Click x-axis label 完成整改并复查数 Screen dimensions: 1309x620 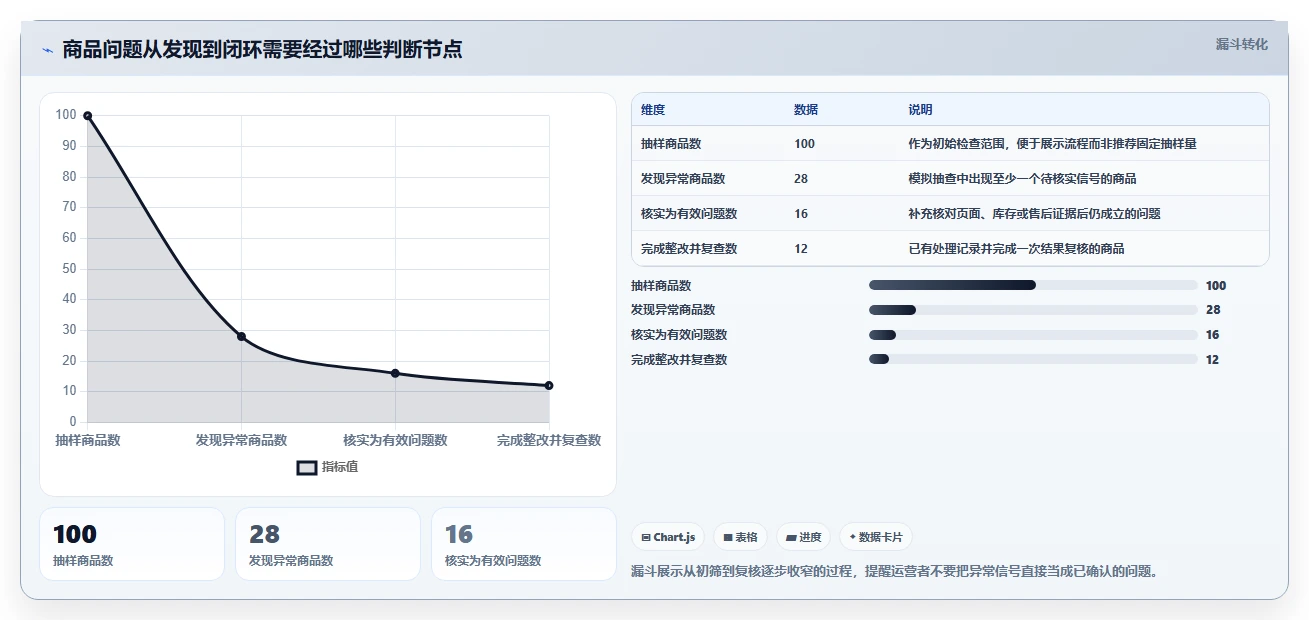549,440
